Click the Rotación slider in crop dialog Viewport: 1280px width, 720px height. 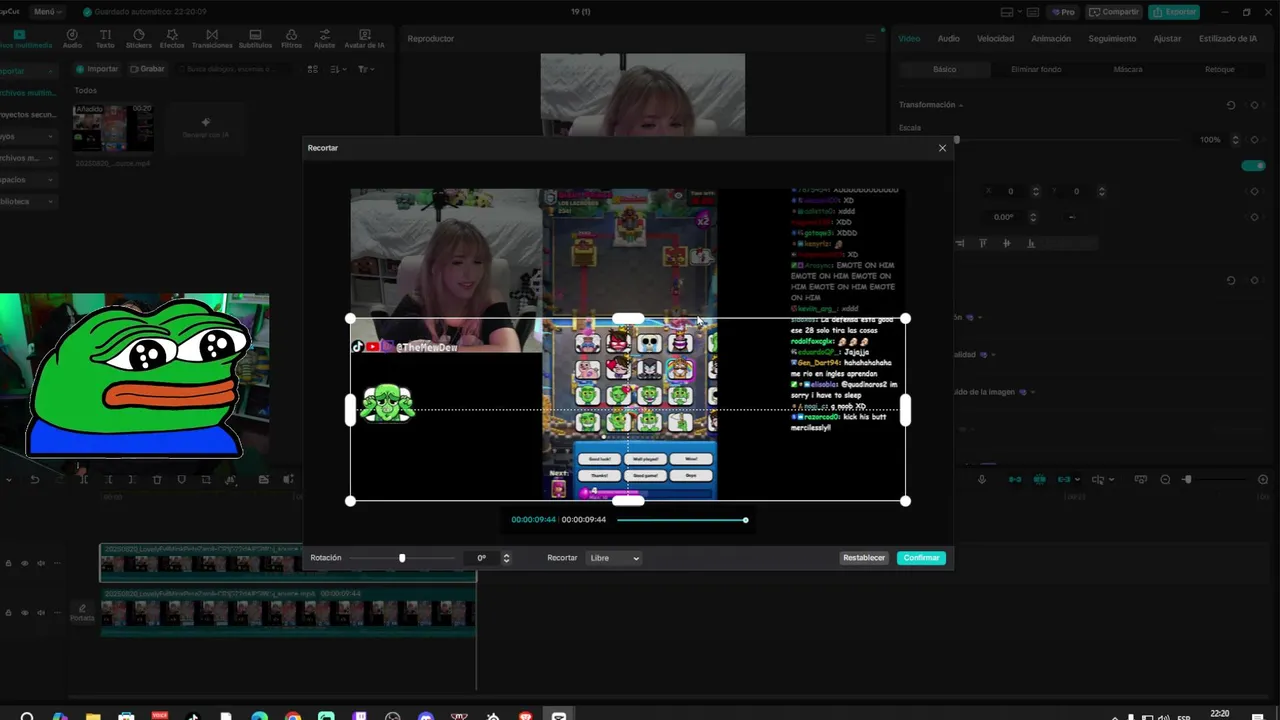click(x=403, y=558)
